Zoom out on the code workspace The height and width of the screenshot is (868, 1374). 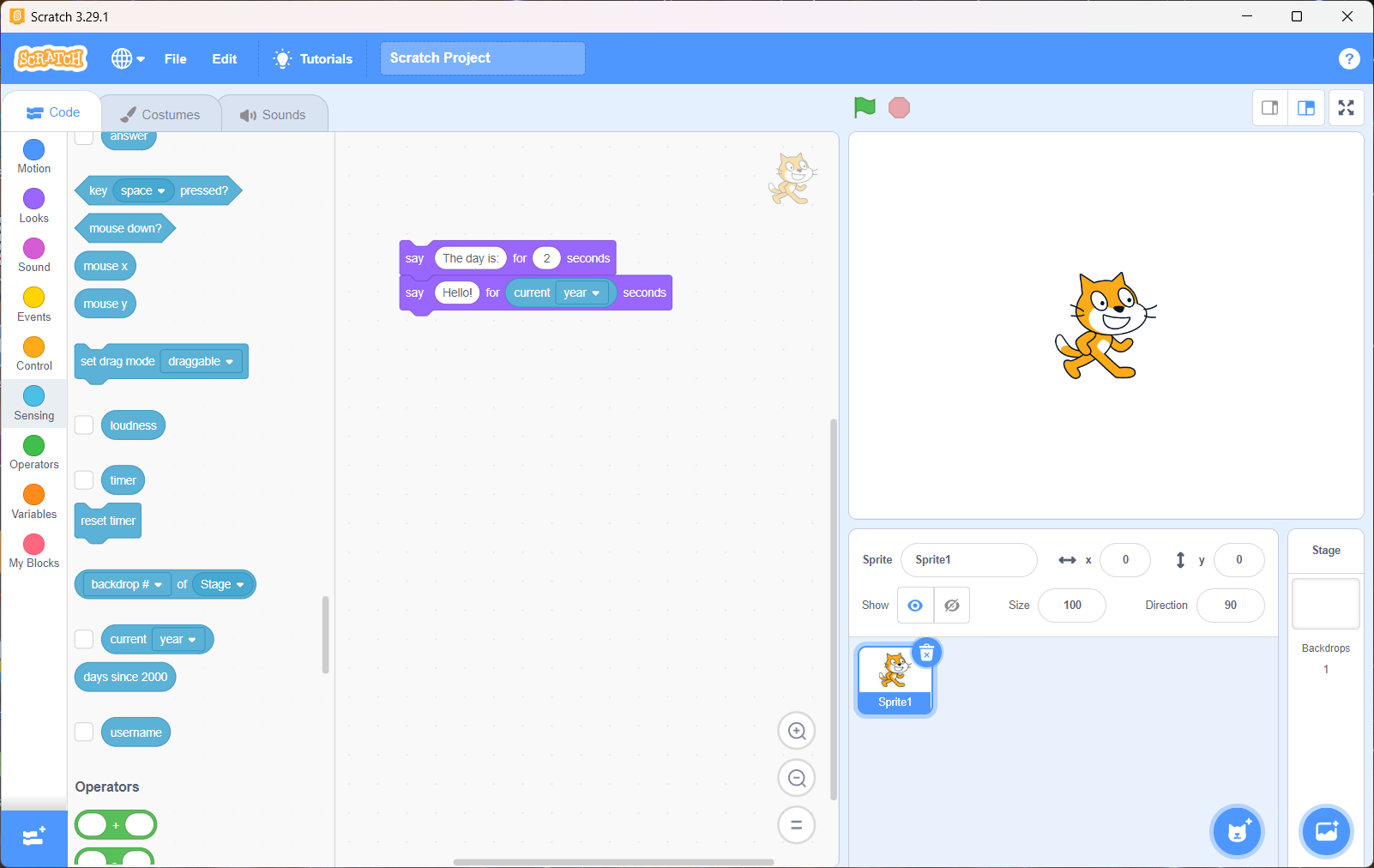(x=796, y=778)
